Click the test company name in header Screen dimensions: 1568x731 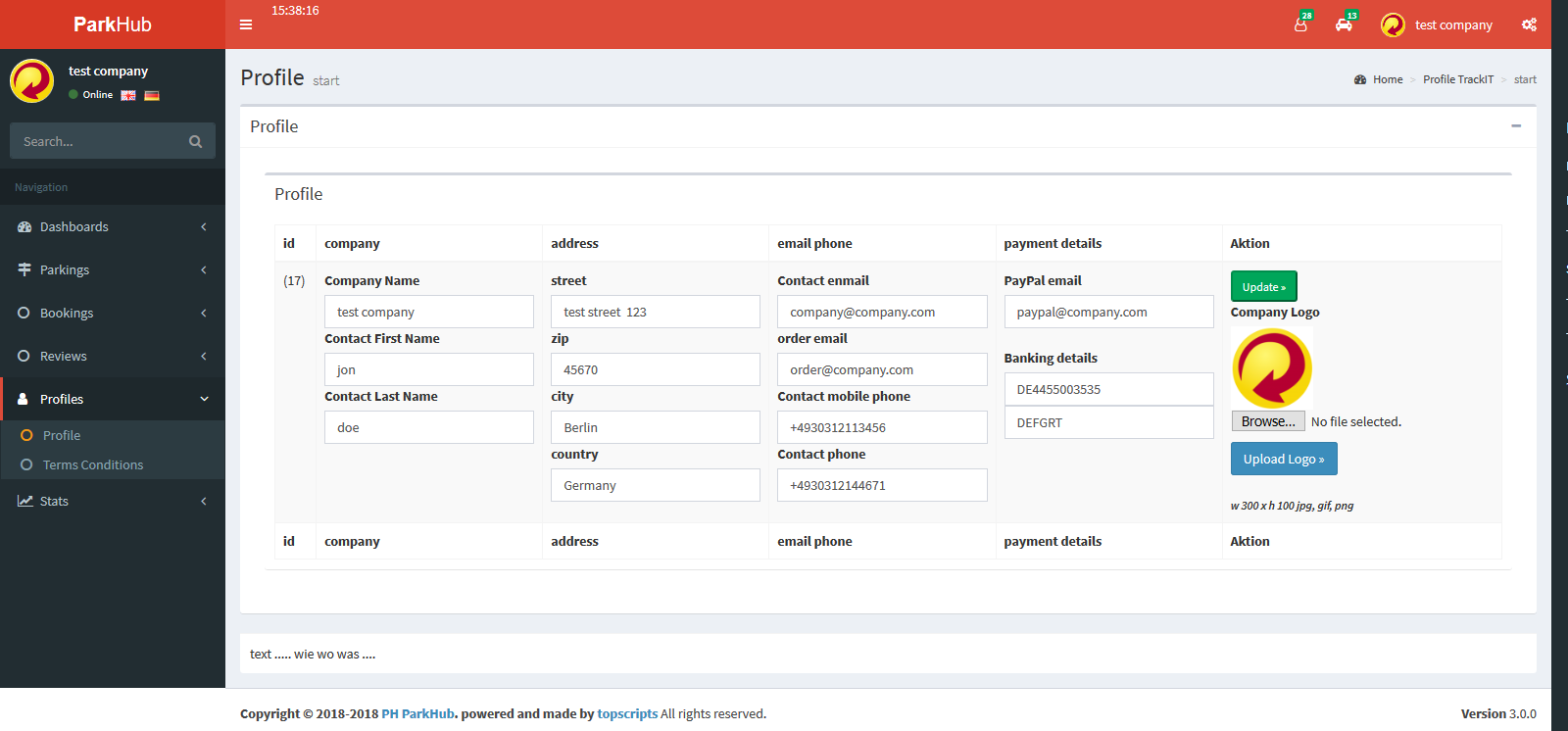coord(1453,24)
